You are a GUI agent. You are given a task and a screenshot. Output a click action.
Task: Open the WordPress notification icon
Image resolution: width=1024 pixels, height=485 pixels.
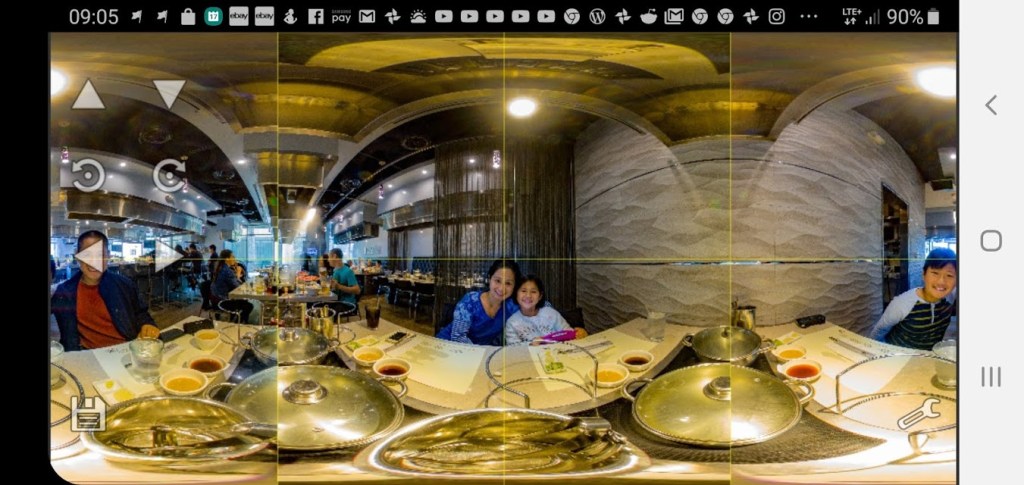[x=597, y=16]
